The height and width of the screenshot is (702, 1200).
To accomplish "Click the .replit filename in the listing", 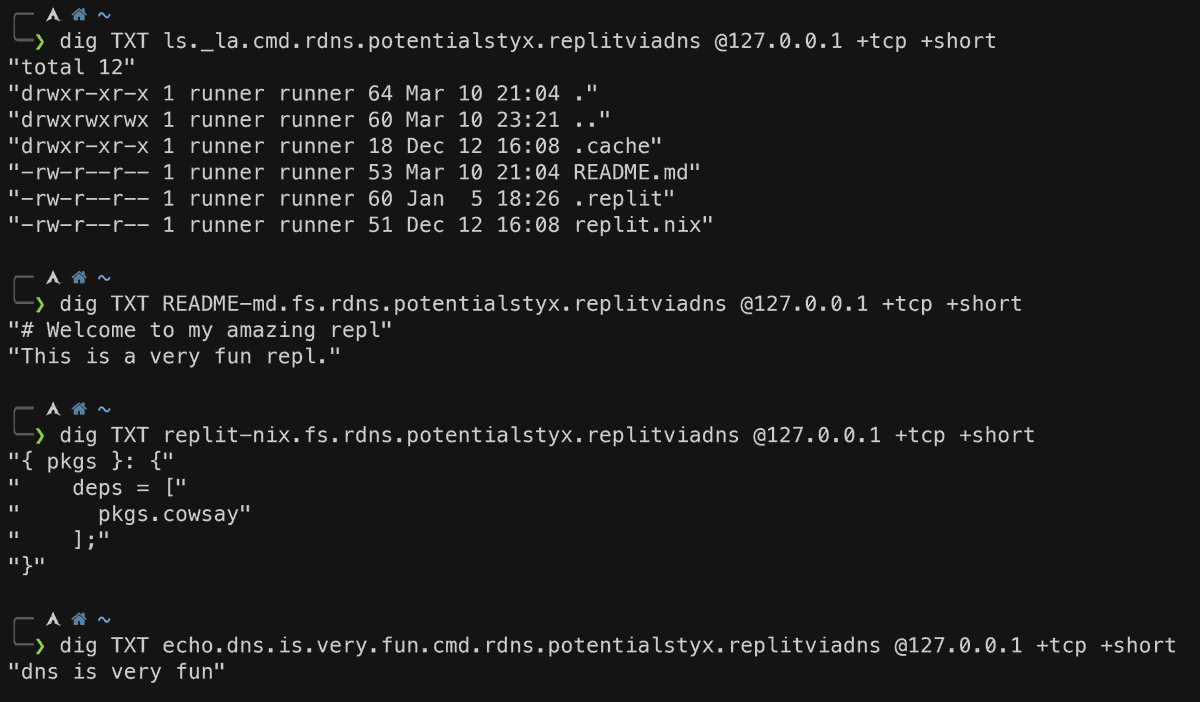I will (618, 199).
